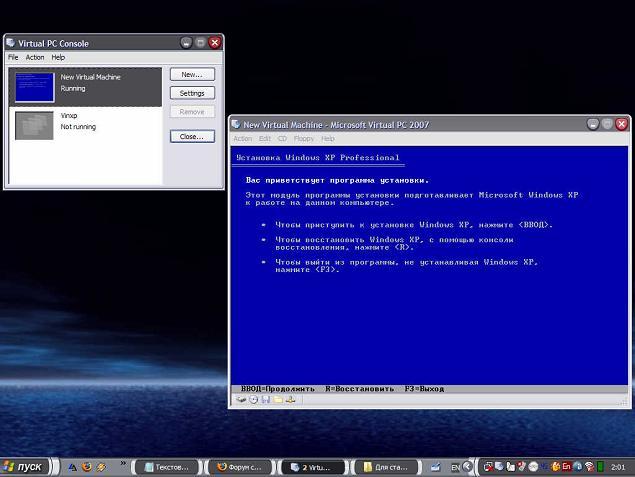Image resolution: width=635 pixels, height=477 pixels.
Task: Switch to the Текстов... taskbar window
Action: click(166, 467)
